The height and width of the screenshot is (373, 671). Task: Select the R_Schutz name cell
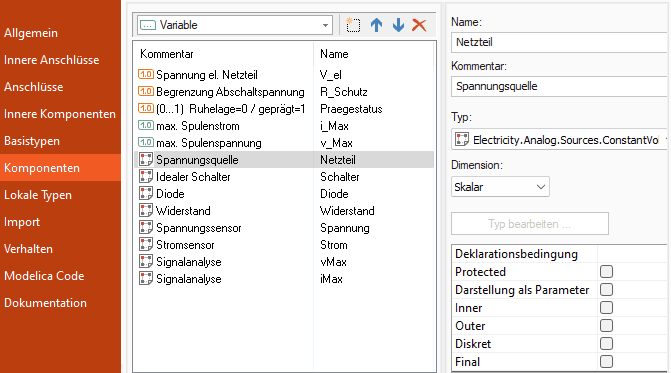tap(344, 92)
